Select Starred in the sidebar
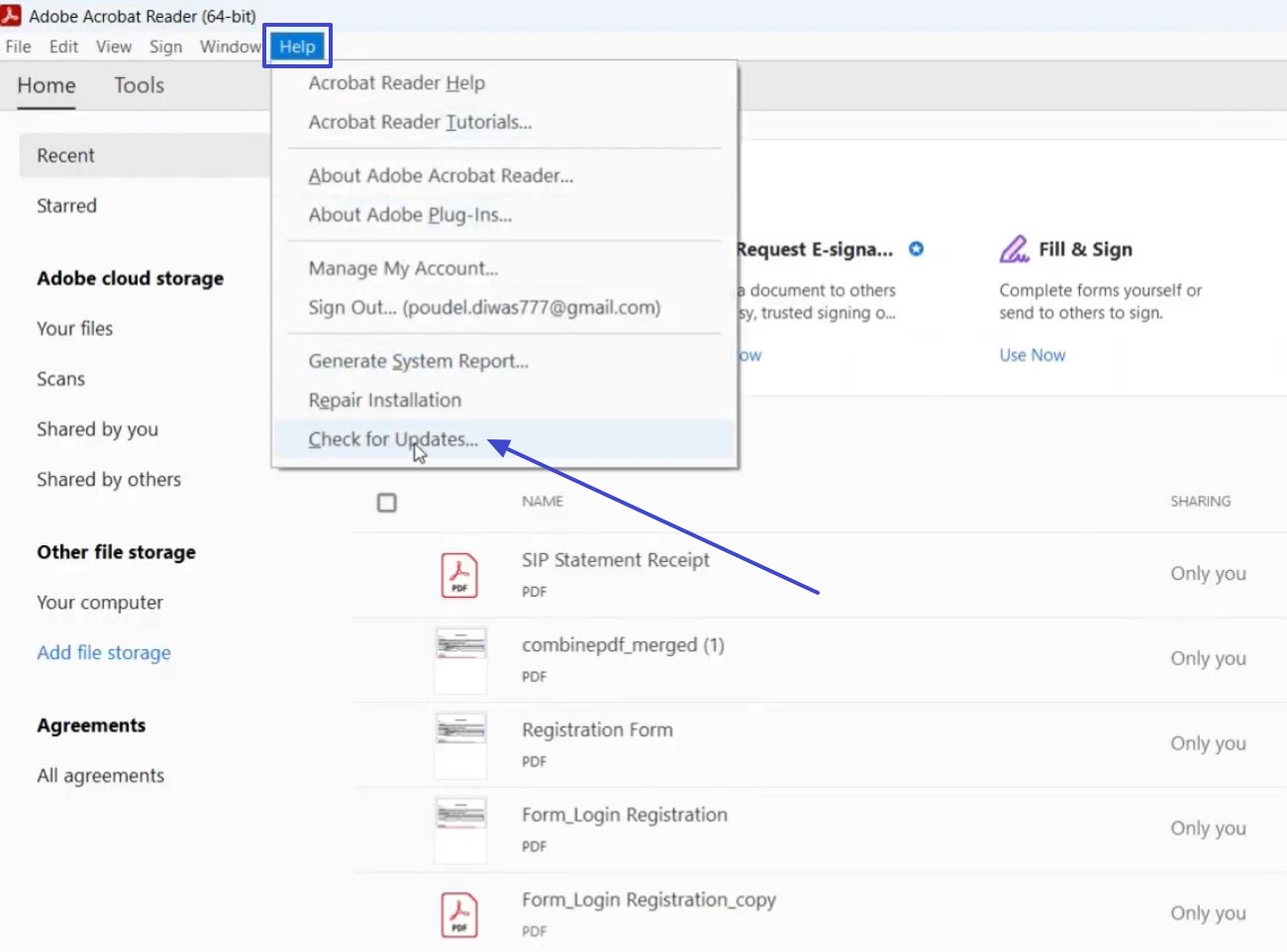The image size is (1287, 952). coord(66,206)
